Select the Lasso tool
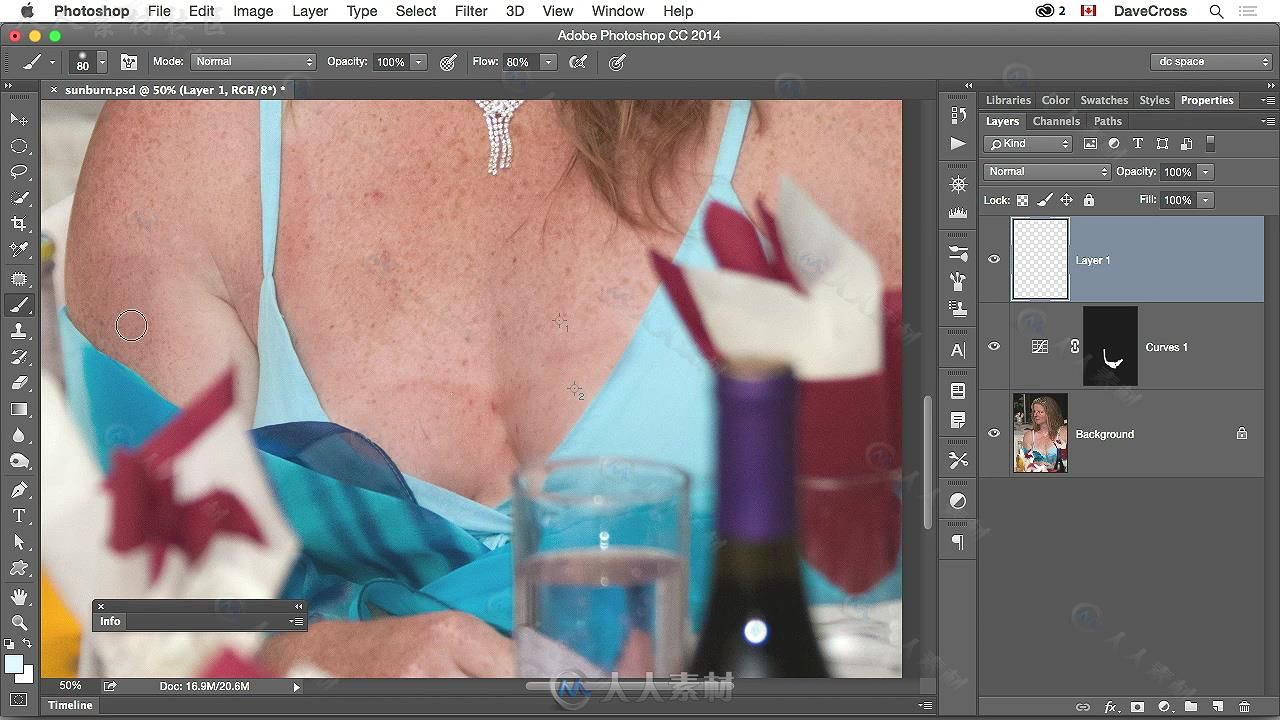 [x=19, y=172]
